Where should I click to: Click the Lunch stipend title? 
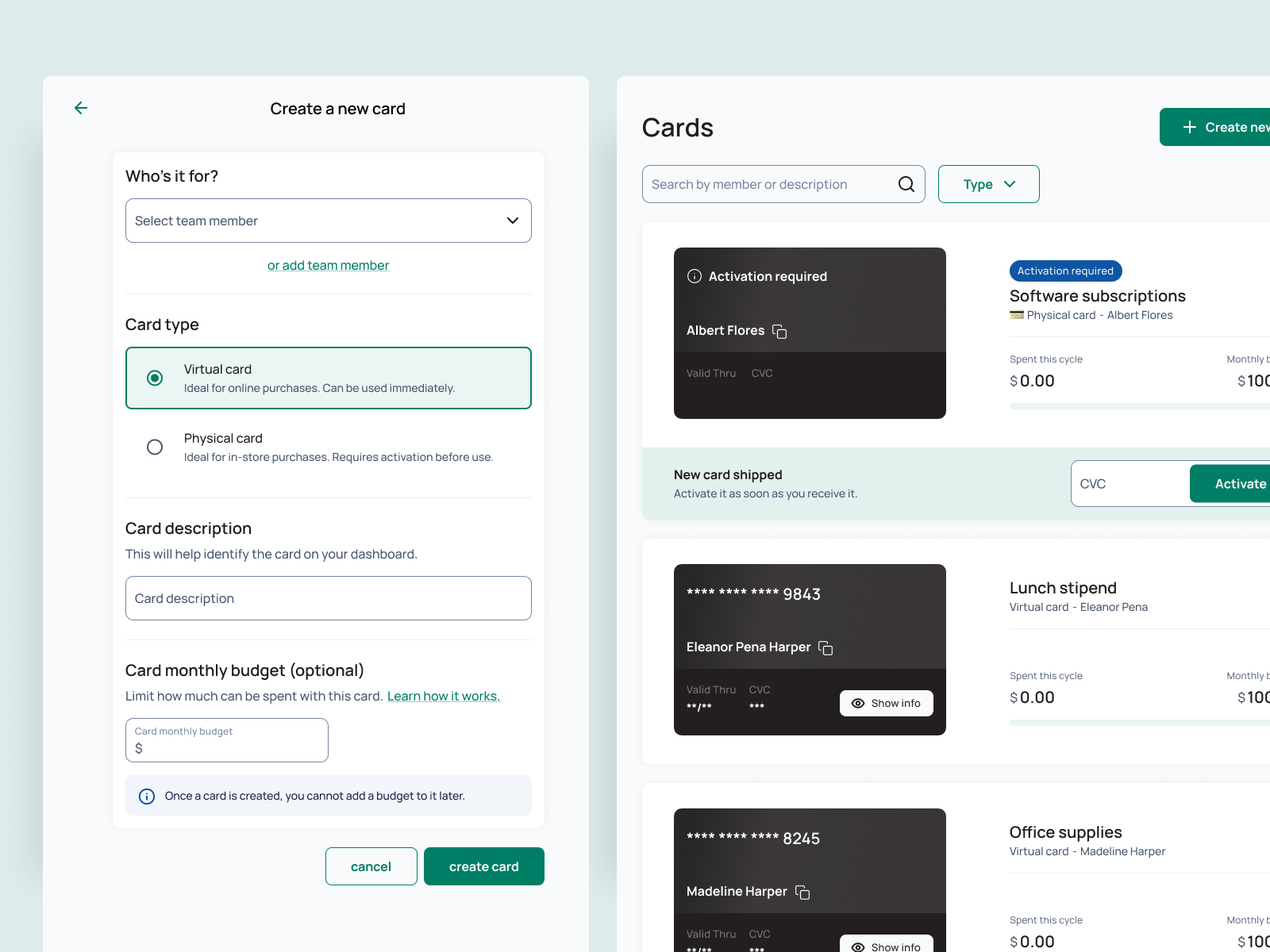(x=1063, y=588)
